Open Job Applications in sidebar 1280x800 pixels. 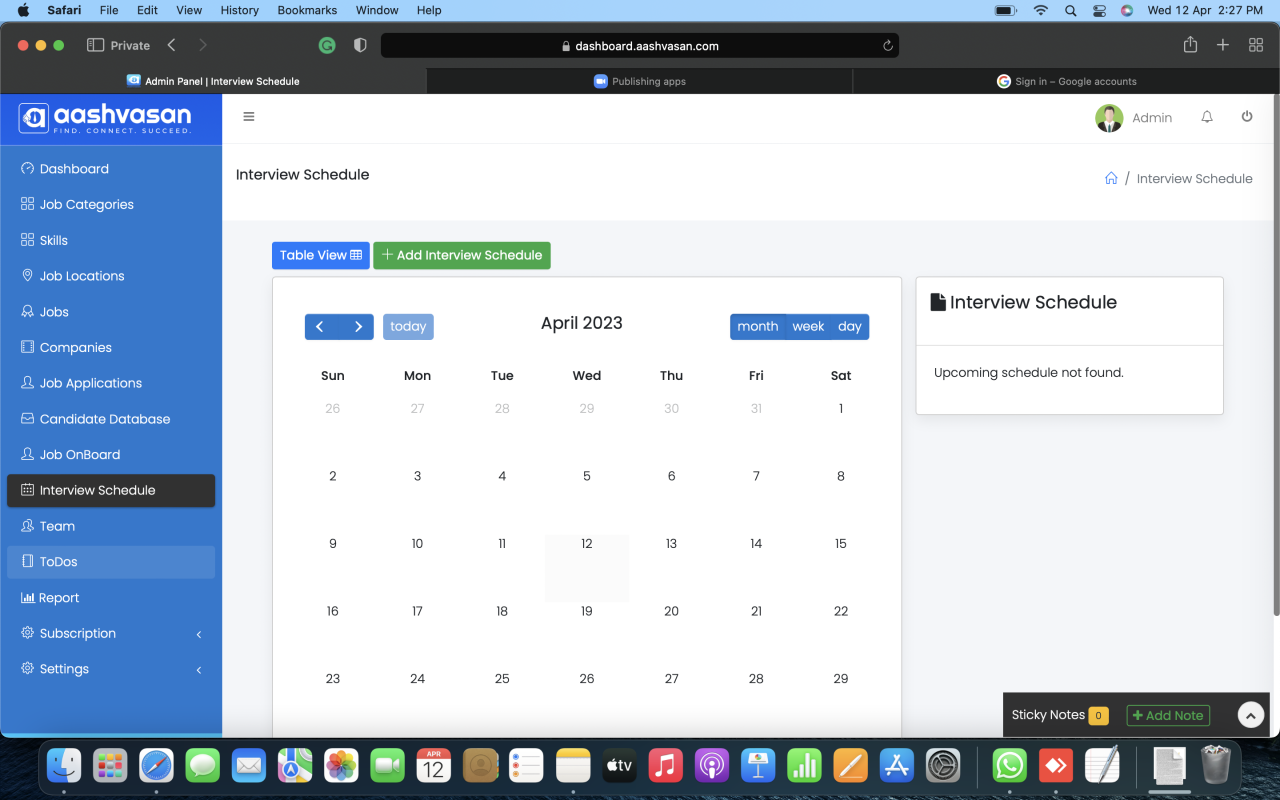[x=91, y=383]
